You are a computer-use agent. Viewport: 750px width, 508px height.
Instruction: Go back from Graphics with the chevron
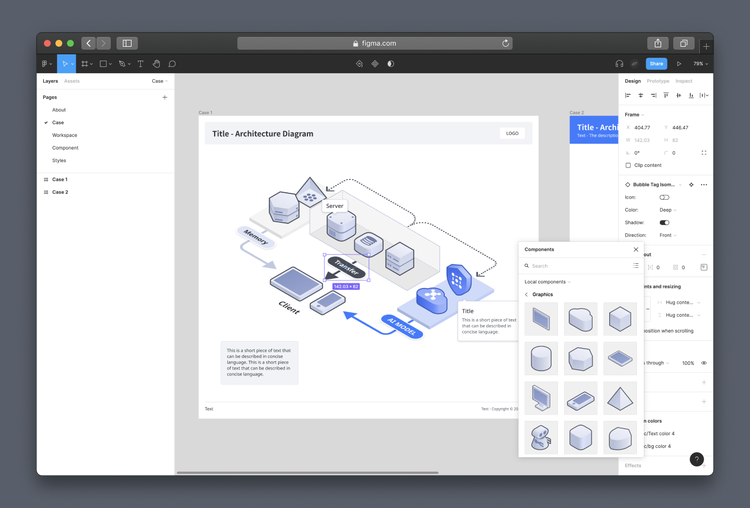[x=527, y=294]
